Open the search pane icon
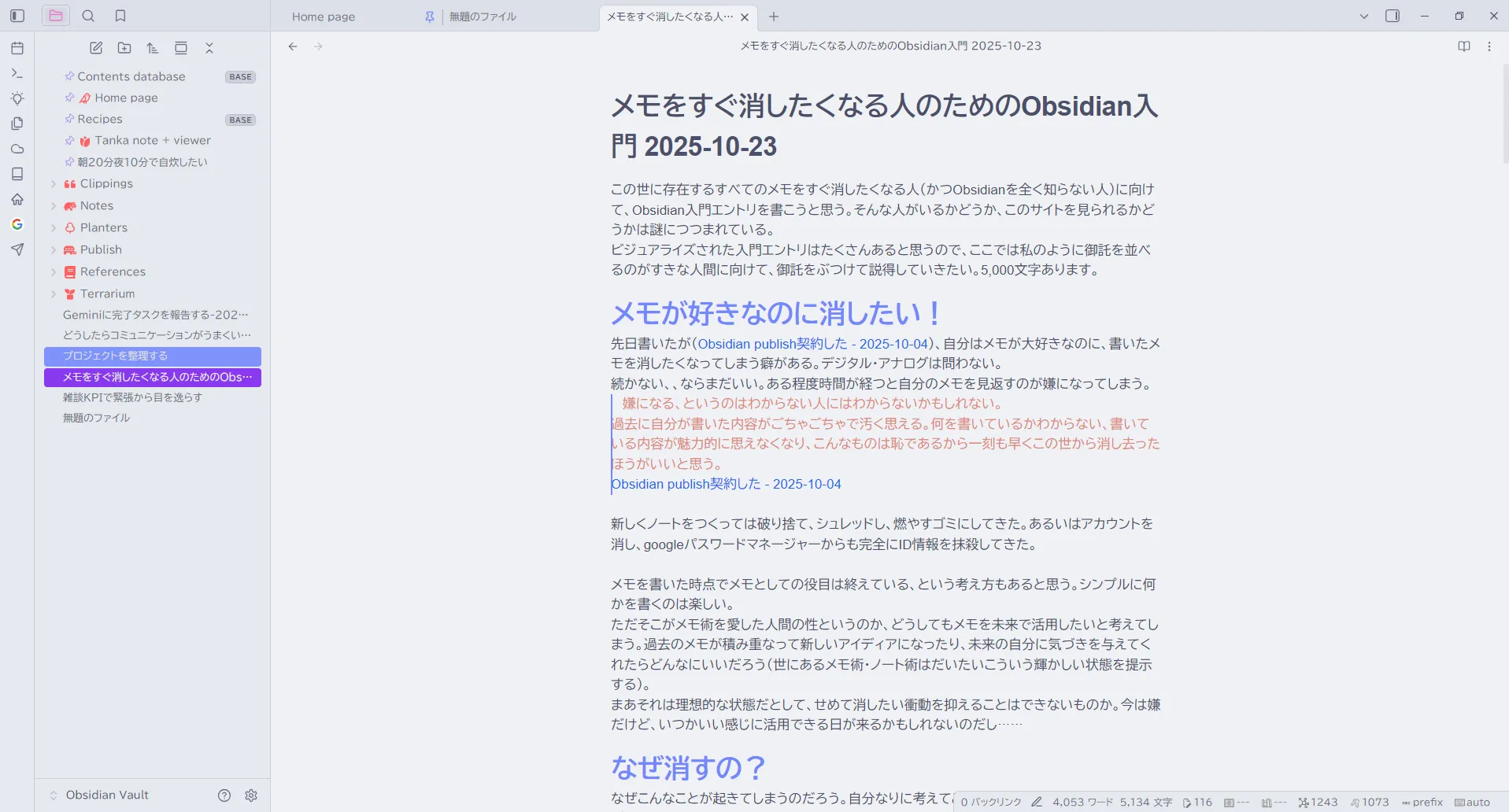The width and height of the screenshot is (1509, 812). tap(88, 16)
